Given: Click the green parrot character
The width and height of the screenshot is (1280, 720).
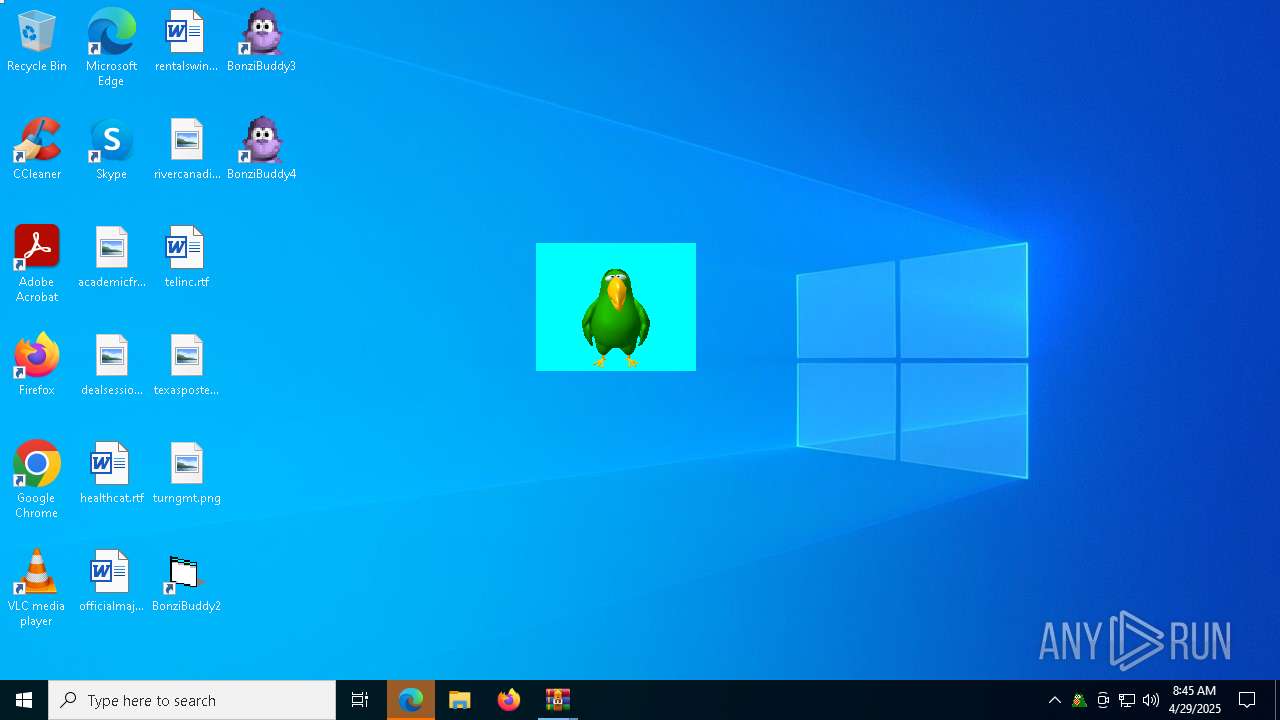Looking at the screenshot, I should pyautogui.click(x=616, y=316).
